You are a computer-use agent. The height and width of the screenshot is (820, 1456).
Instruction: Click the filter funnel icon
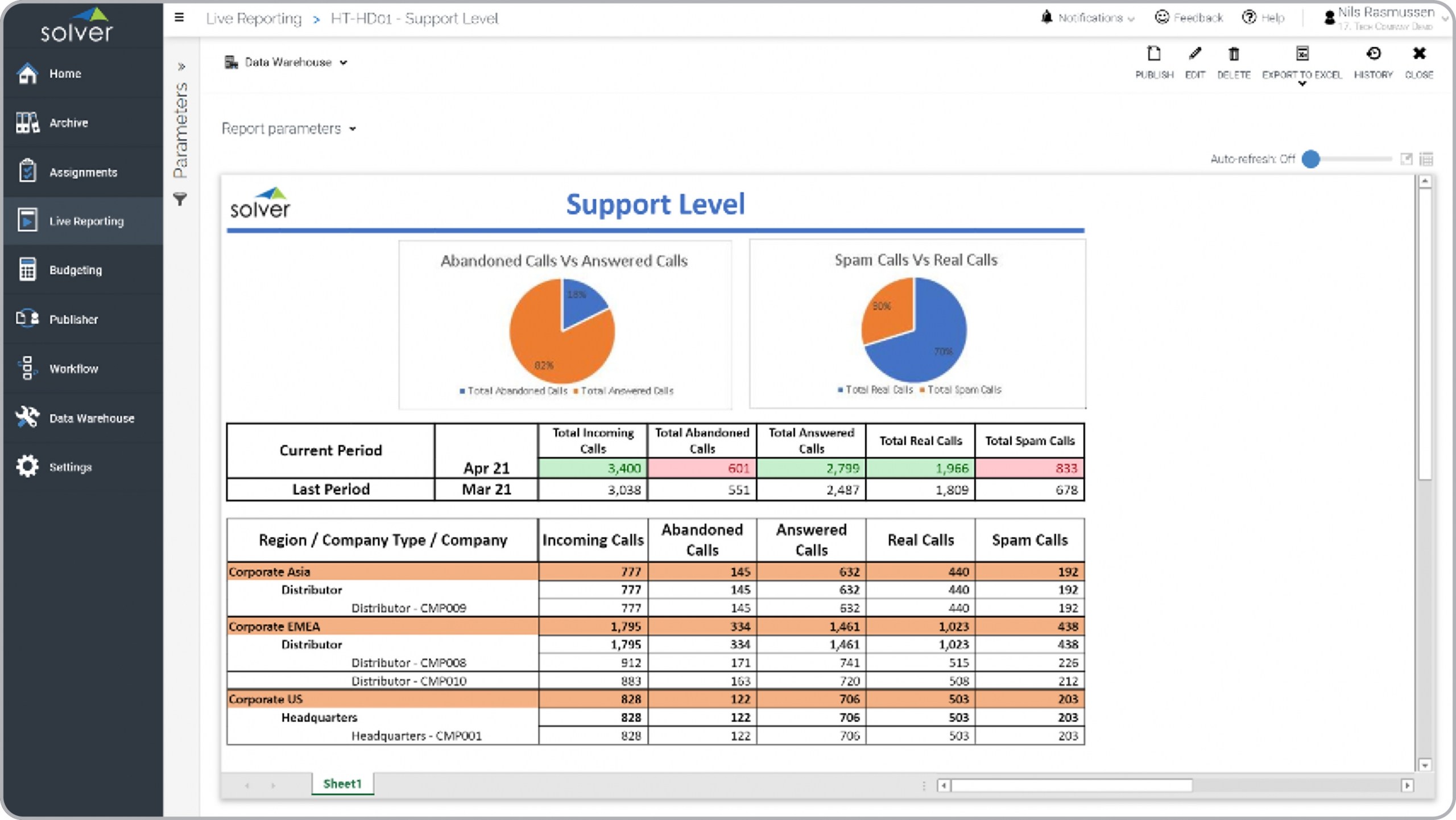click(x=180, y=199)
